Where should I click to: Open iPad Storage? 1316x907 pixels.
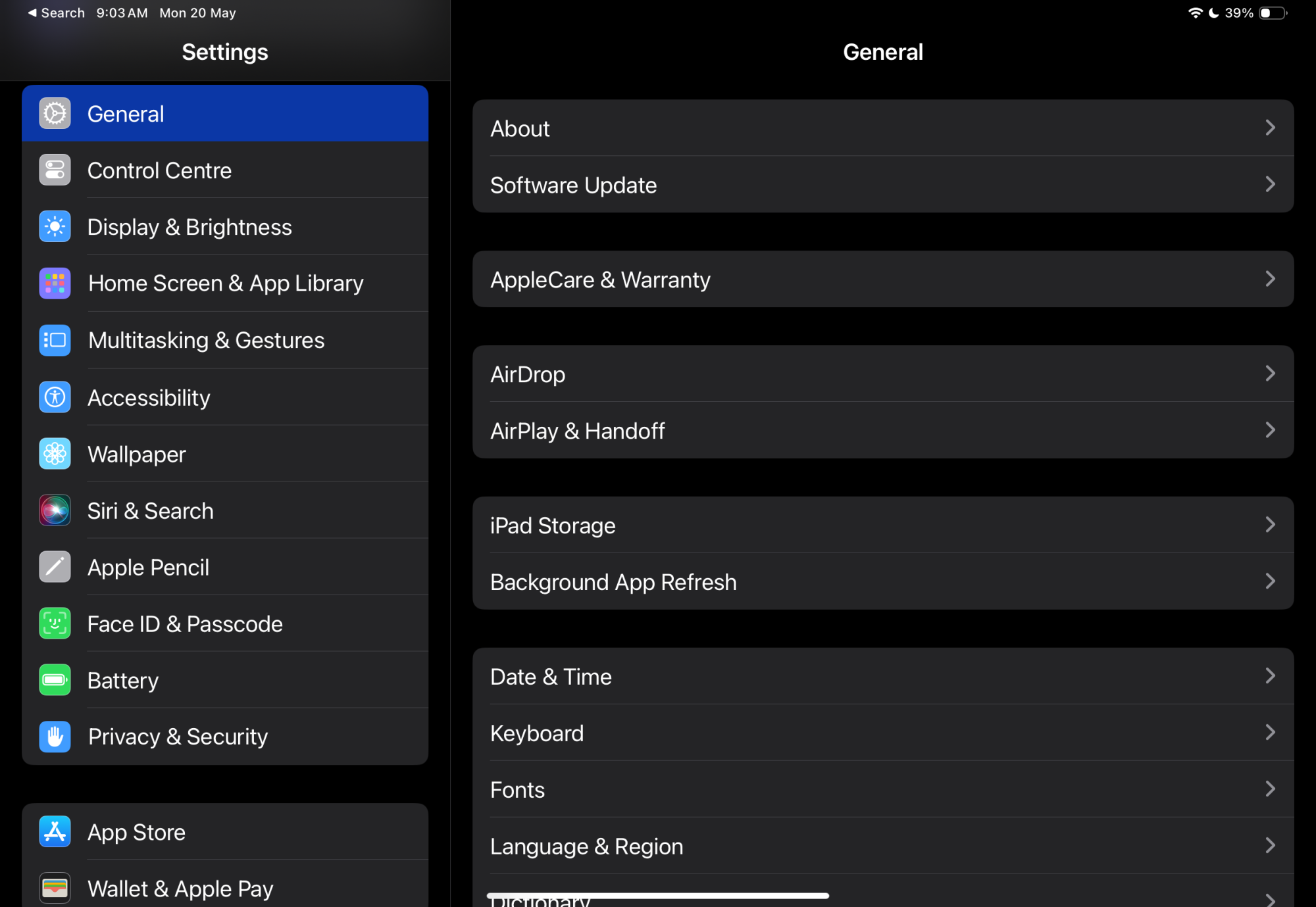pos(883,526)
